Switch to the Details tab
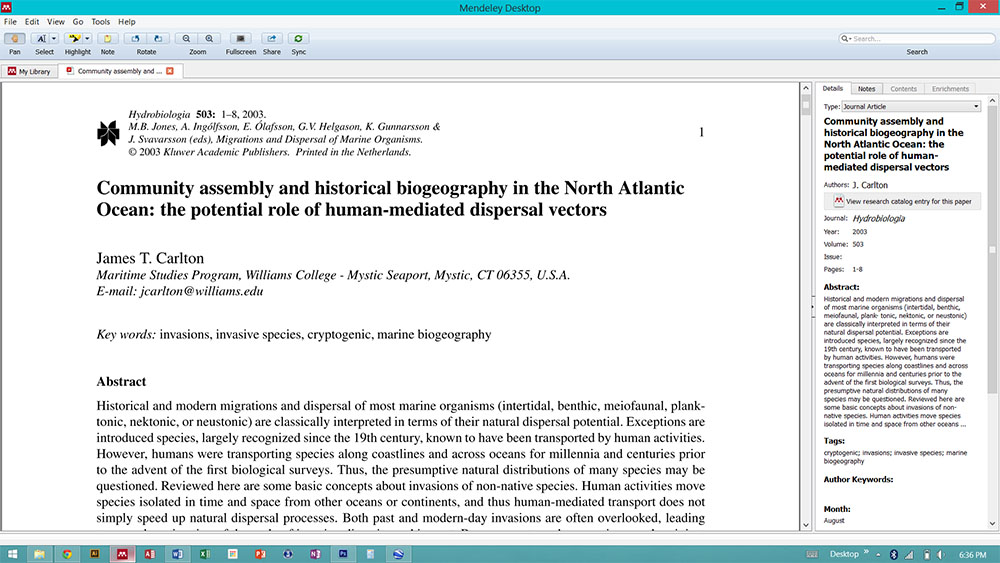The height and width of the screenshot is (563, 1000). 832,89
